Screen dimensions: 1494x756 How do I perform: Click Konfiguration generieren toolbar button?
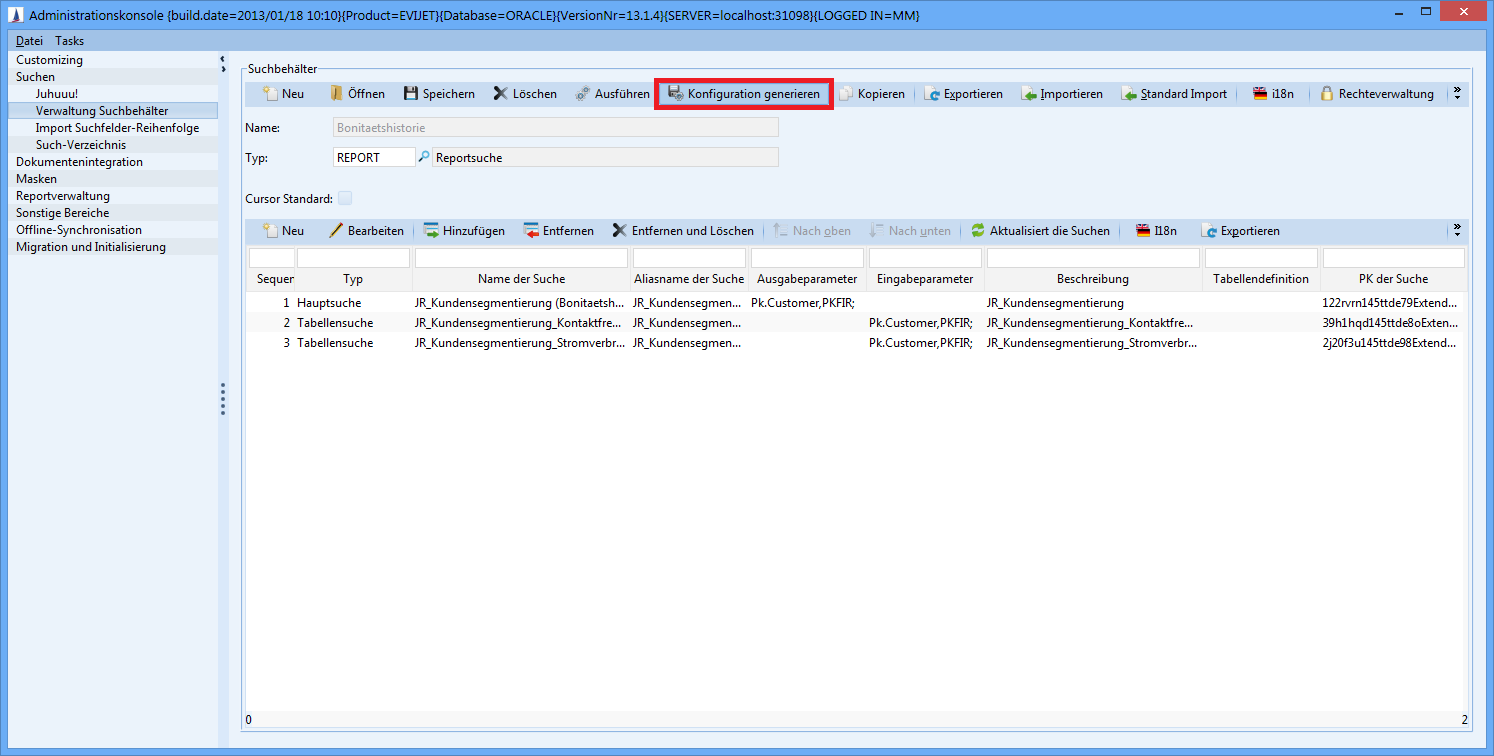pos(743,94)
